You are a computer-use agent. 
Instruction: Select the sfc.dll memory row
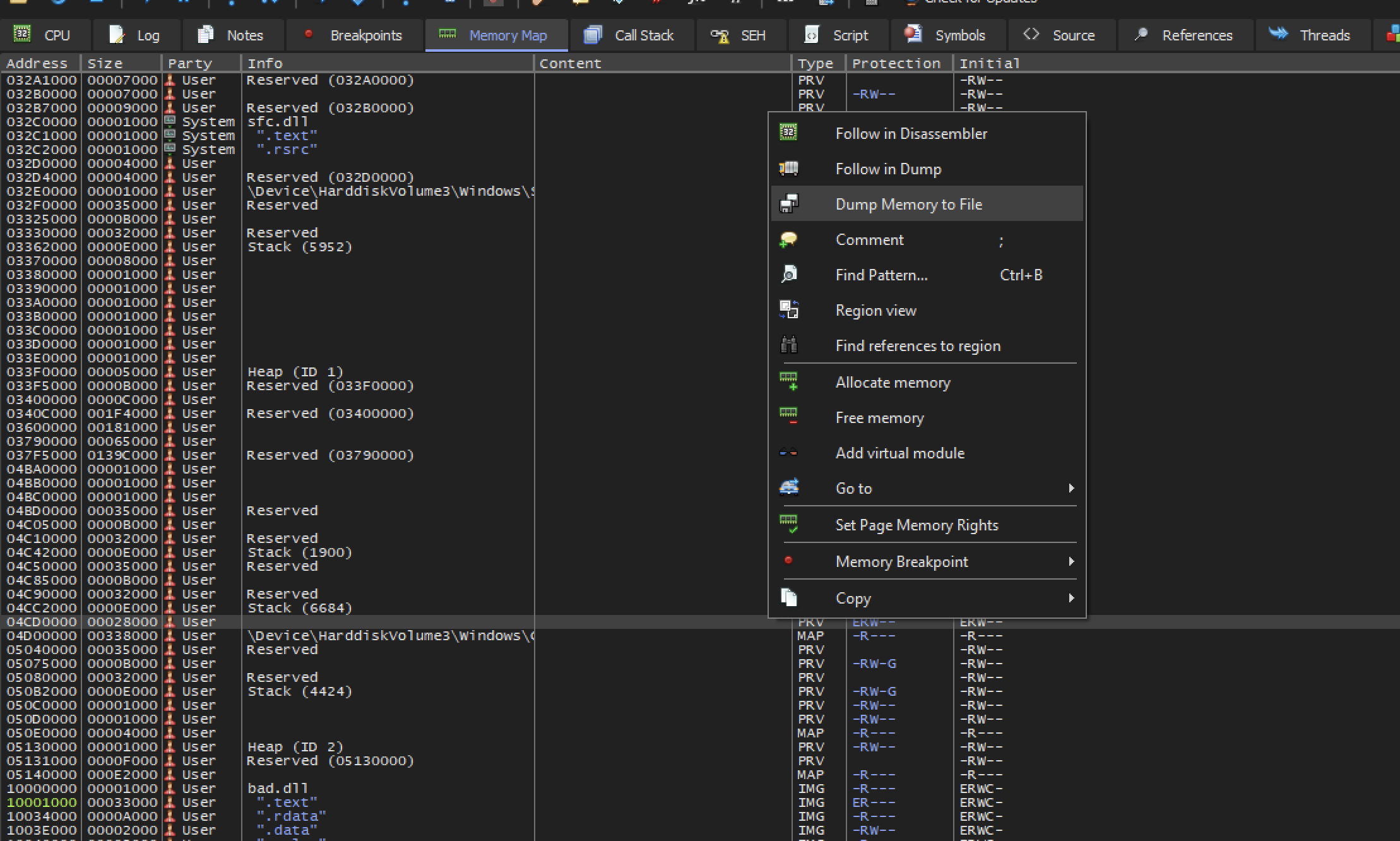(x=699, y=122)
